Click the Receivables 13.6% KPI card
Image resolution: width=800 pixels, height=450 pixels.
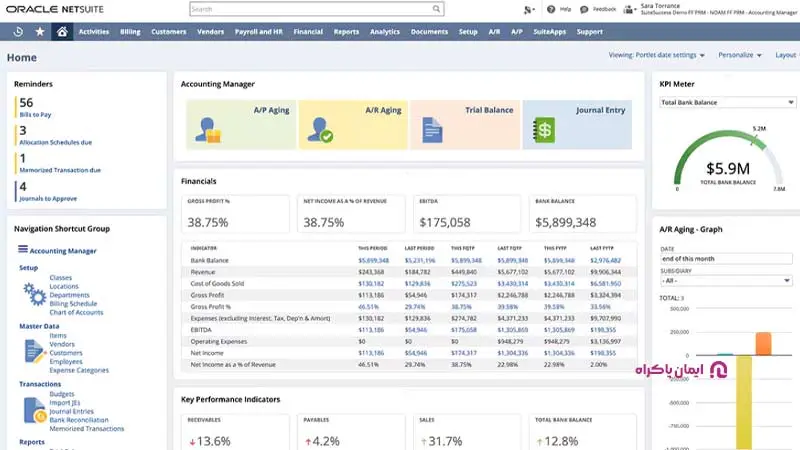click(235, 432)
